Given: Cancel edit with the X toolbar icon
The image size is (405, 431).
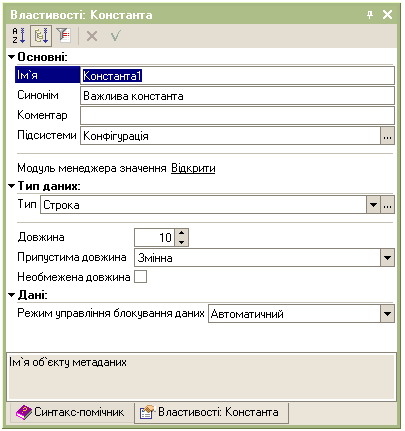Looking at the screenshot, I should click(x=92, y=36).
